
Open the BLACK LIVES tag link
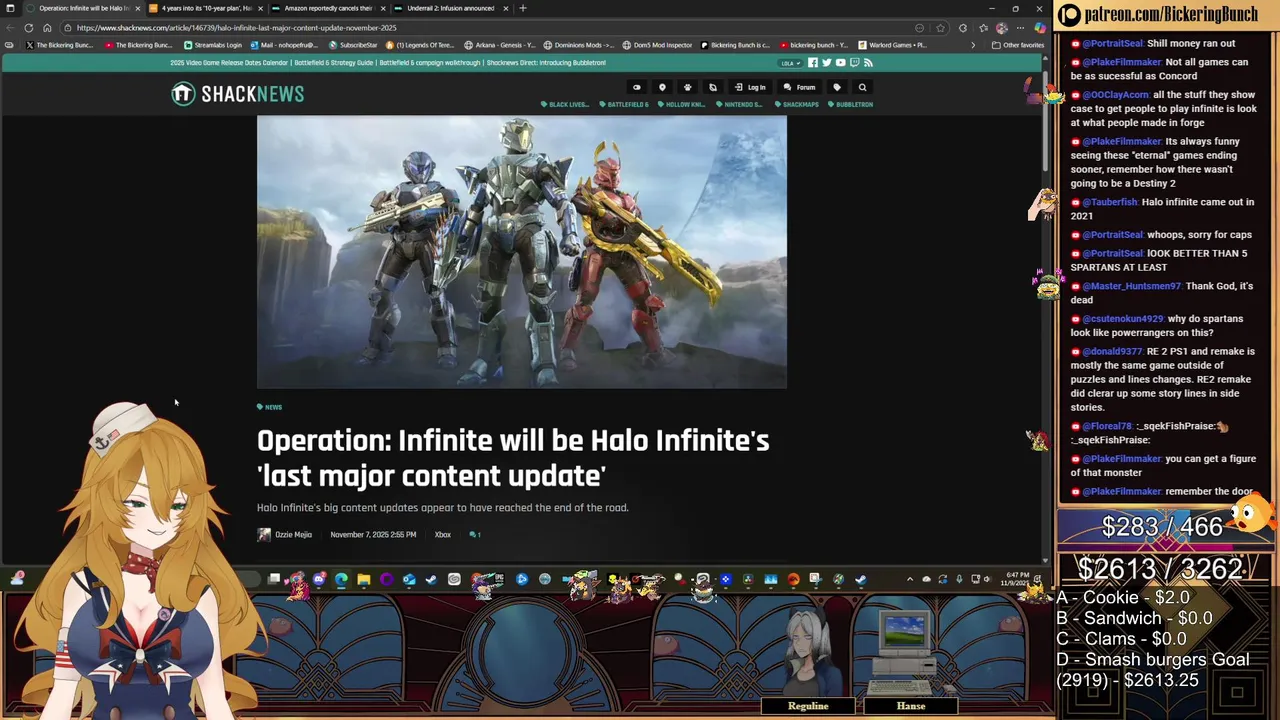[x=565, y=104]
